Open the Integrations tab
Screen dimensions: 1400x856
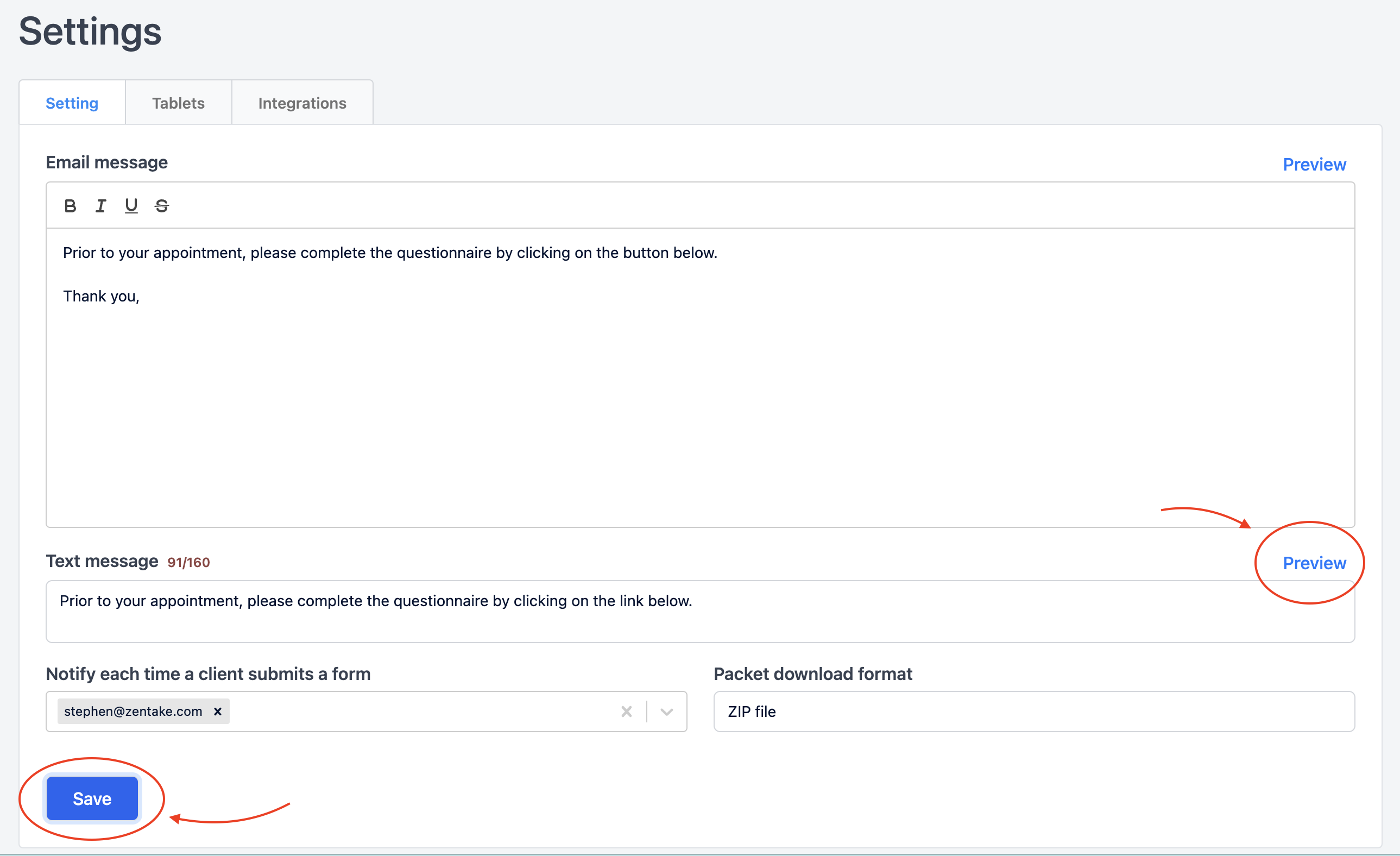point(302,103)
